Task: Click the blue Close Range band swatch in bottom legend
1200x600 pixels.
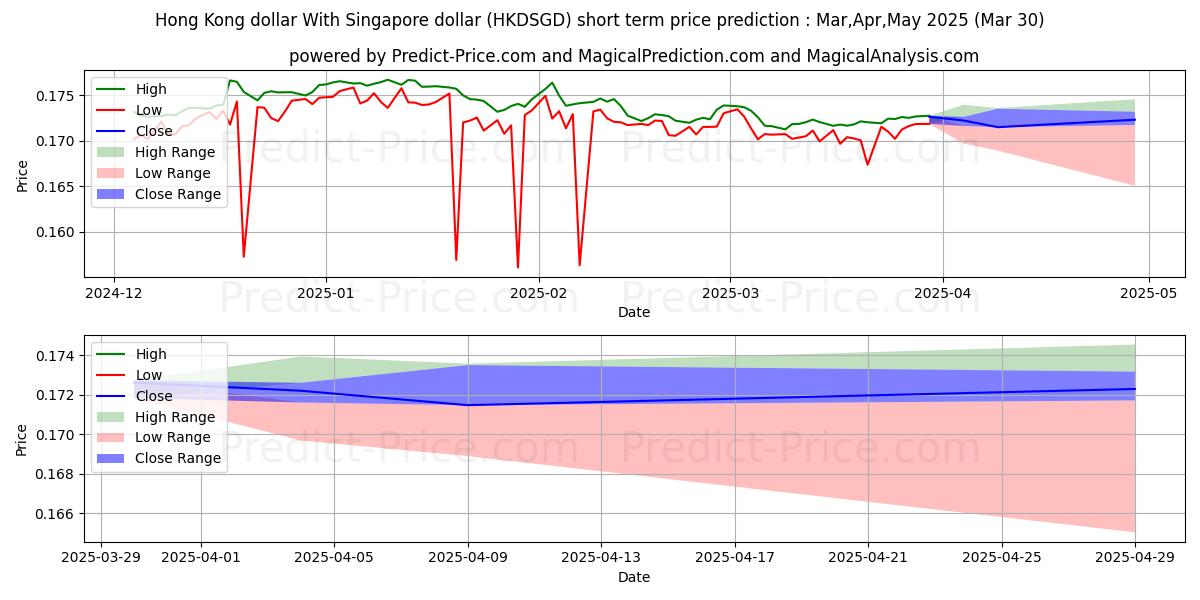Action: (x=110, y=459)
